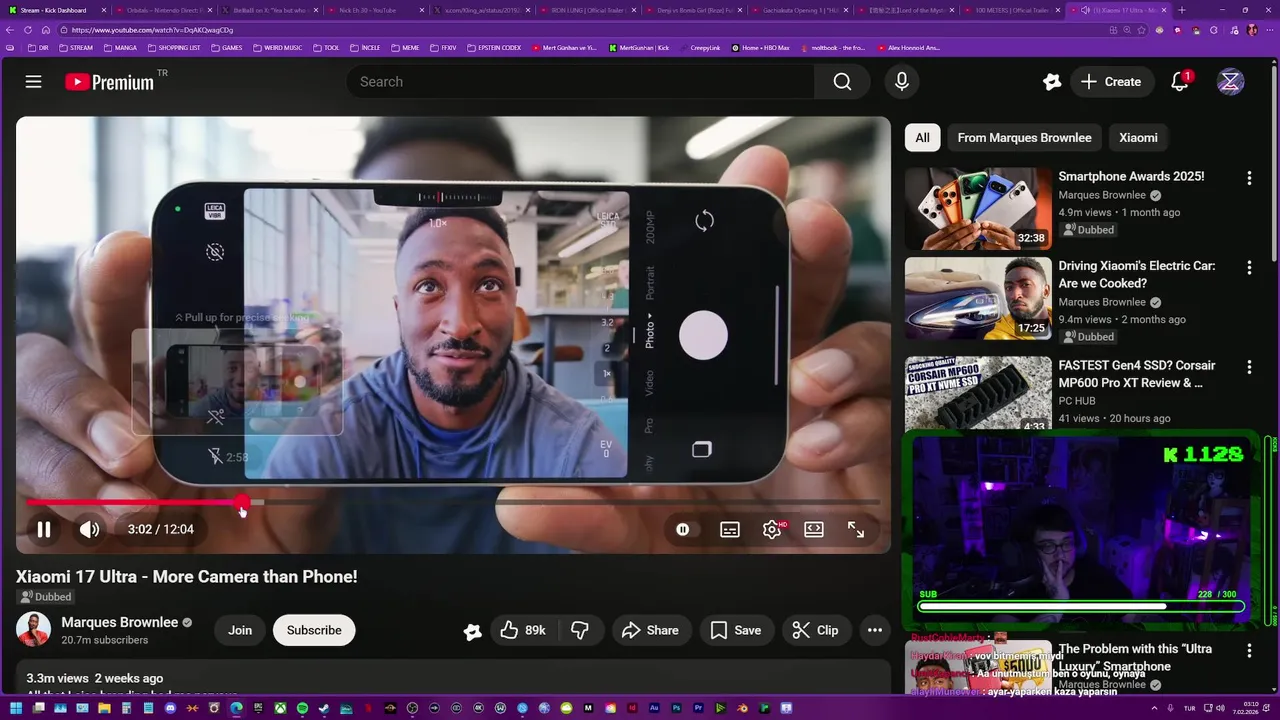Open FASTEST Gen4 SSD Corsair thumbnail

pyautogui.click(x=978, y=393)
